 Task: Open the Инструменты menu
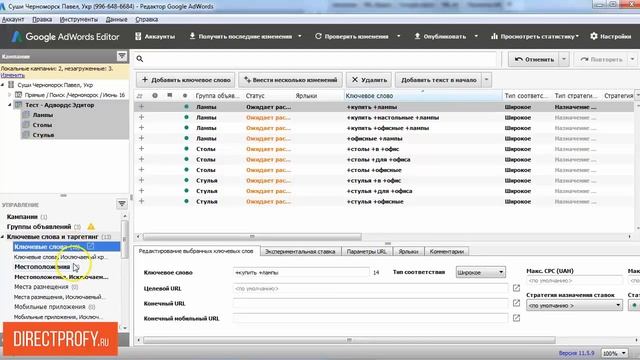[79, 19]
